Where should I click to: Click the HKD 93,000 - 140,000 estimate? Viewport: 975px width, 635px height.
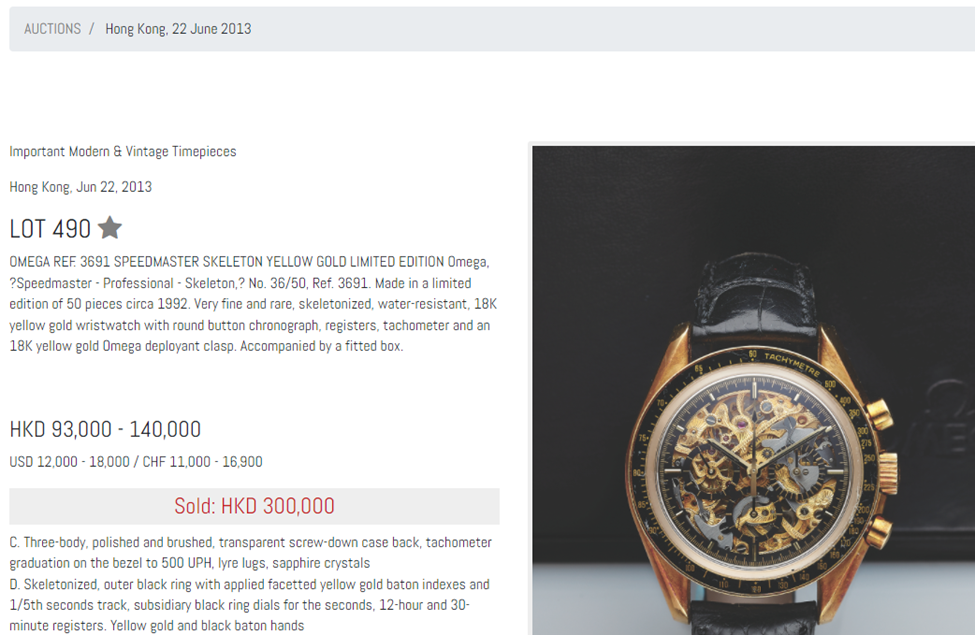click(105, 429)
